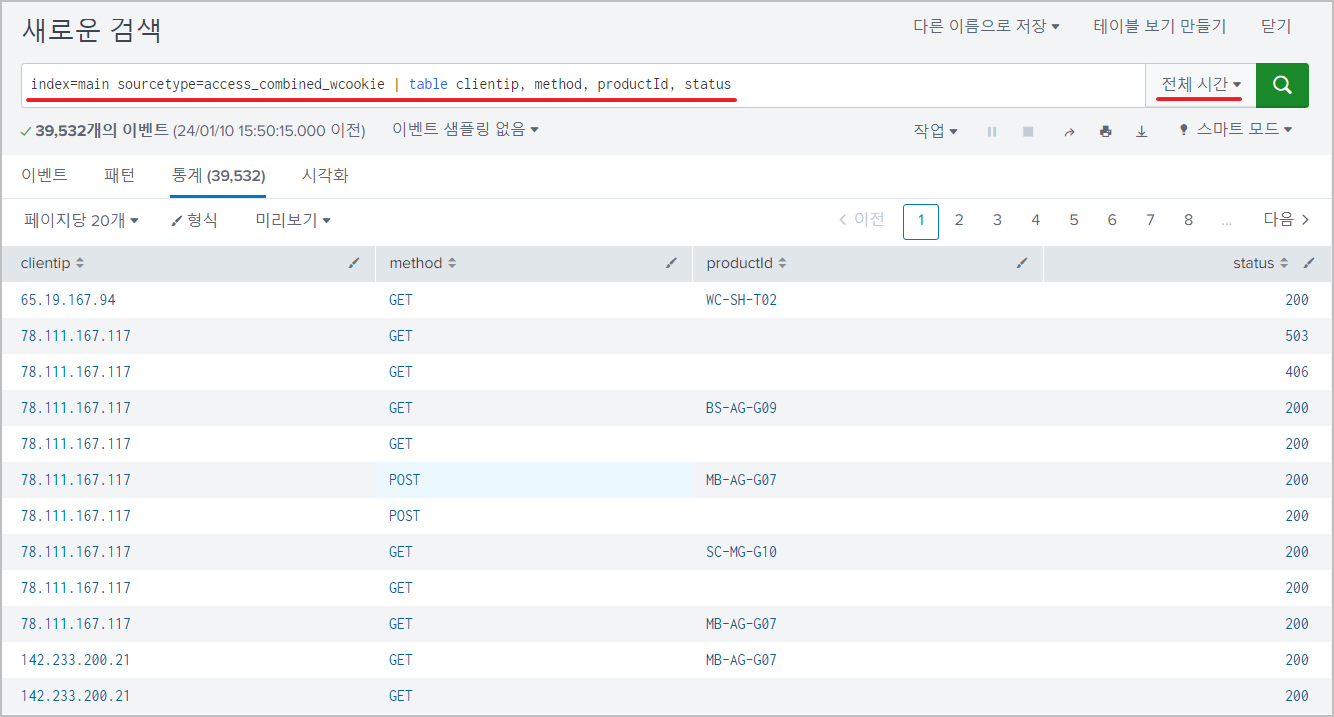Click POST in MB-AG-G07 row
The image size is (1334, 717).
405,480
